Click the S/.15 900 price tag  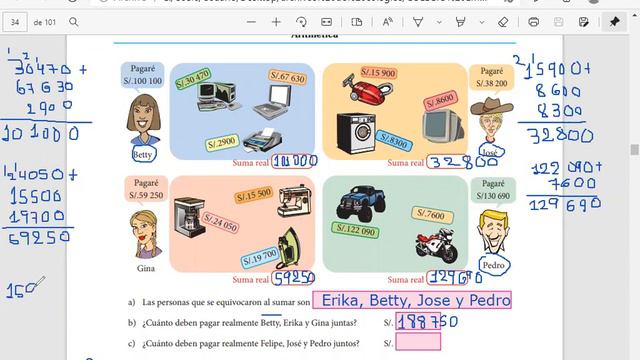click(x=378, y=73)
